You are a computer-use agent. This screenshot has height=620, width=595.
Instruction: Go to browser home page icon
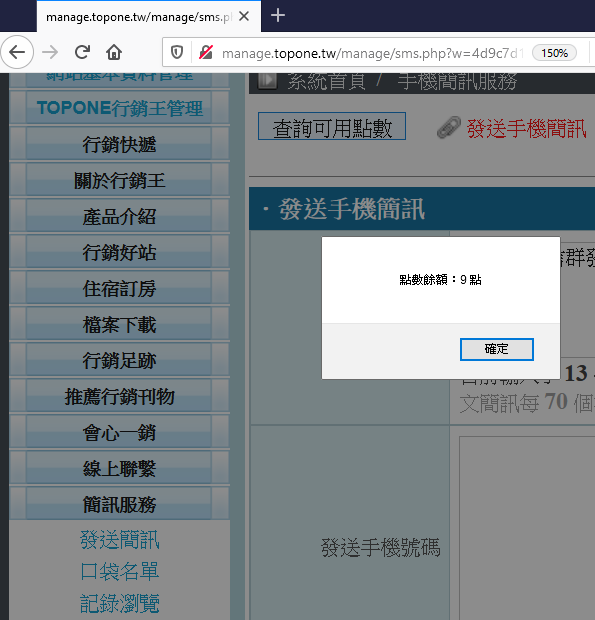tap(114, 52)
